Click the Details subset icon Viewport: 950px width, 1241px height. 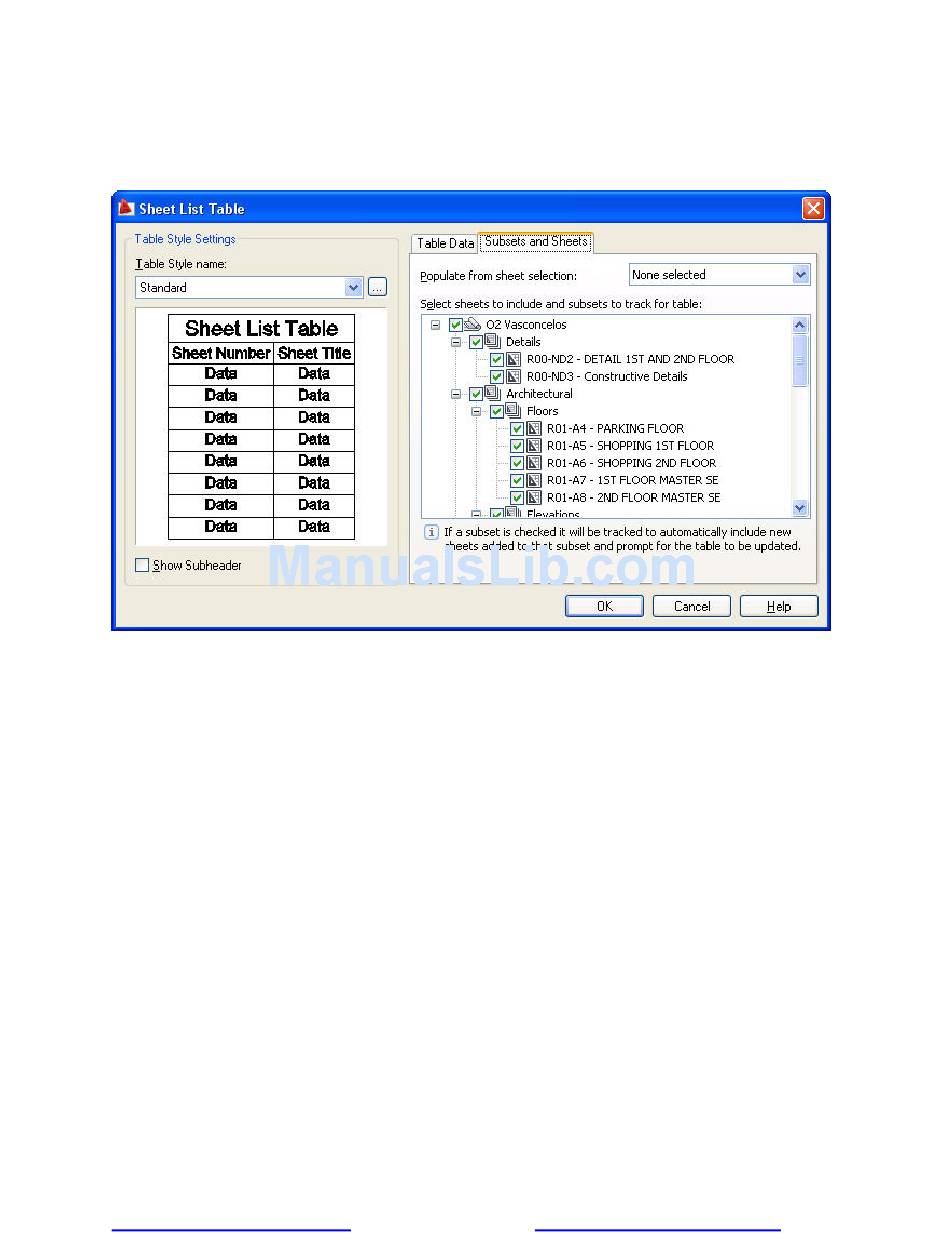pyautogui.click(x=493, y=341)
